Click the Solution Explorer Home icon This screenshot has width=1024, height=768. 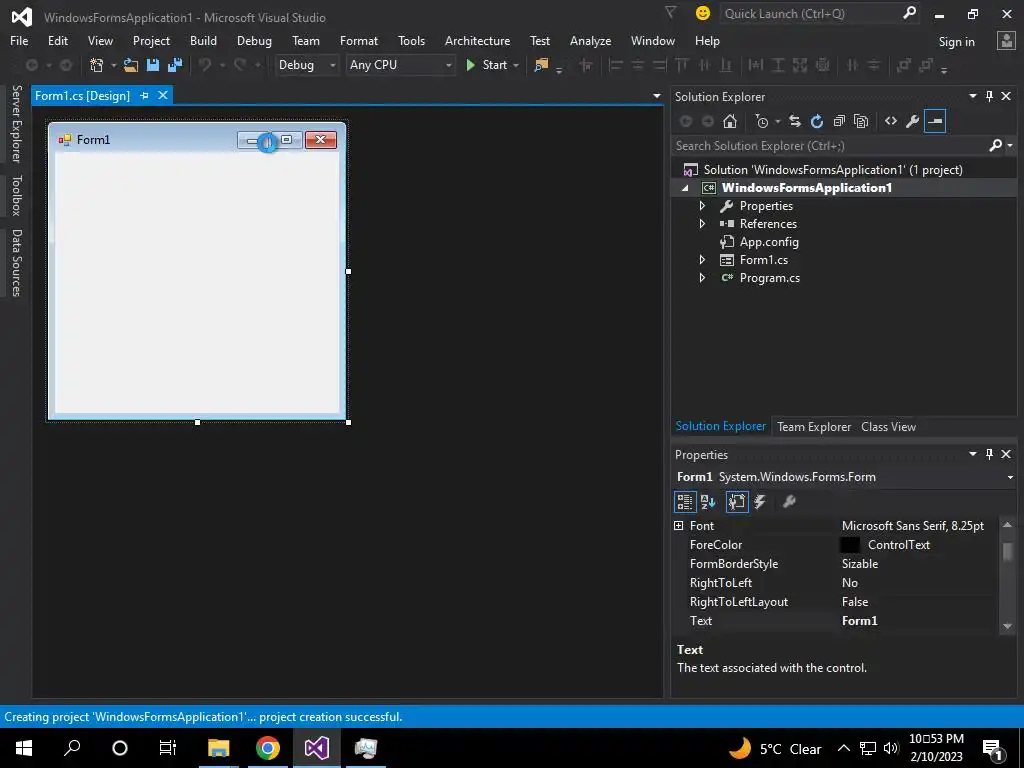tap(729, 121)
